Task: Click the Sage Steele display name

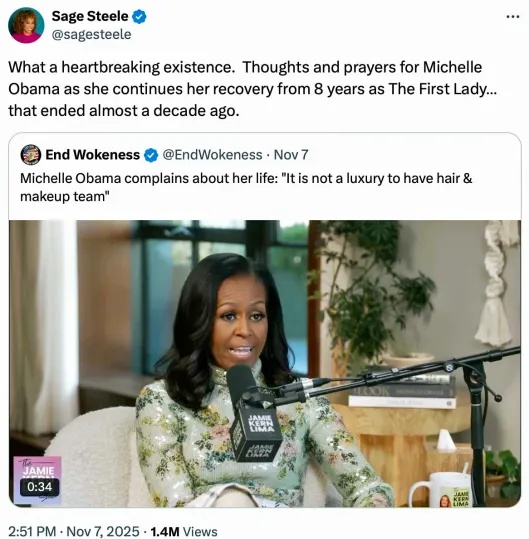Action: click(90, 16)
